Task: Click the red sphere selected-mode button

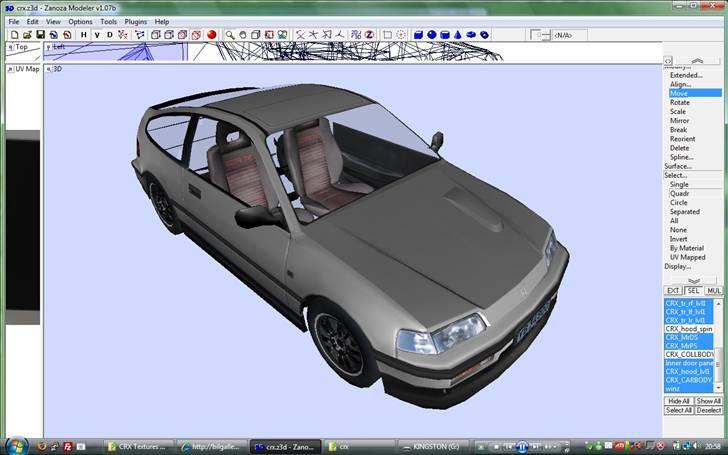Action: (212, 35)
